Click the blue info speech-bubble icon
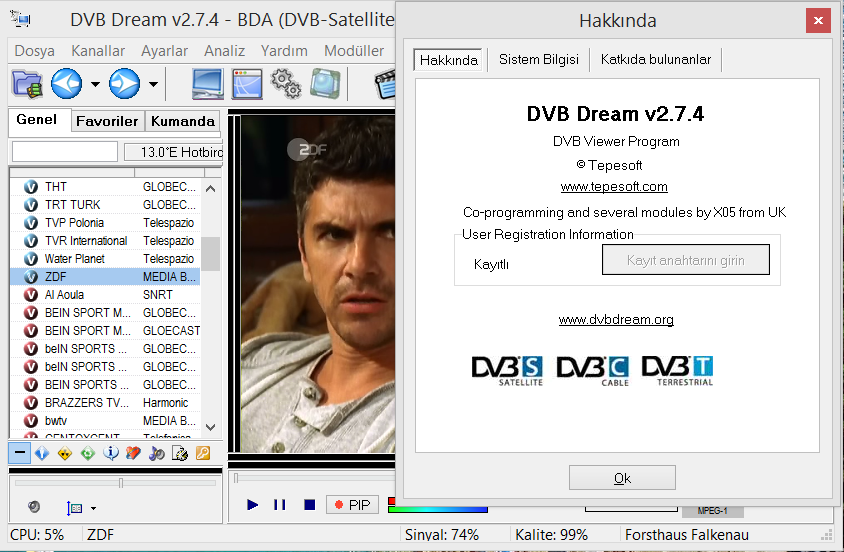This screenshot has height=552, width=844. coord(111,454)
